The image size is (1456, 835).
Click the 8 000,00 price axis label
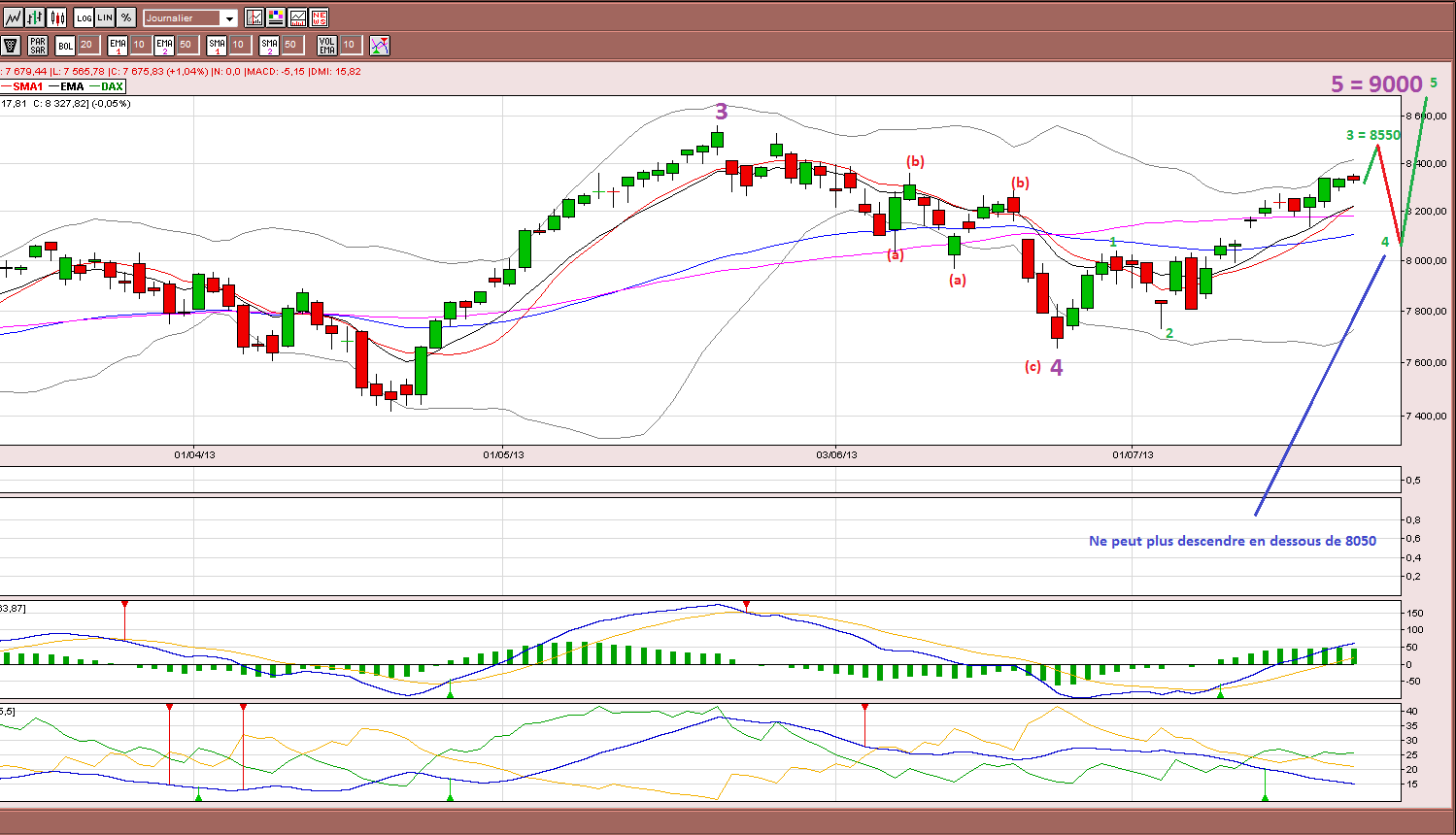click(x=1428, y=260)
